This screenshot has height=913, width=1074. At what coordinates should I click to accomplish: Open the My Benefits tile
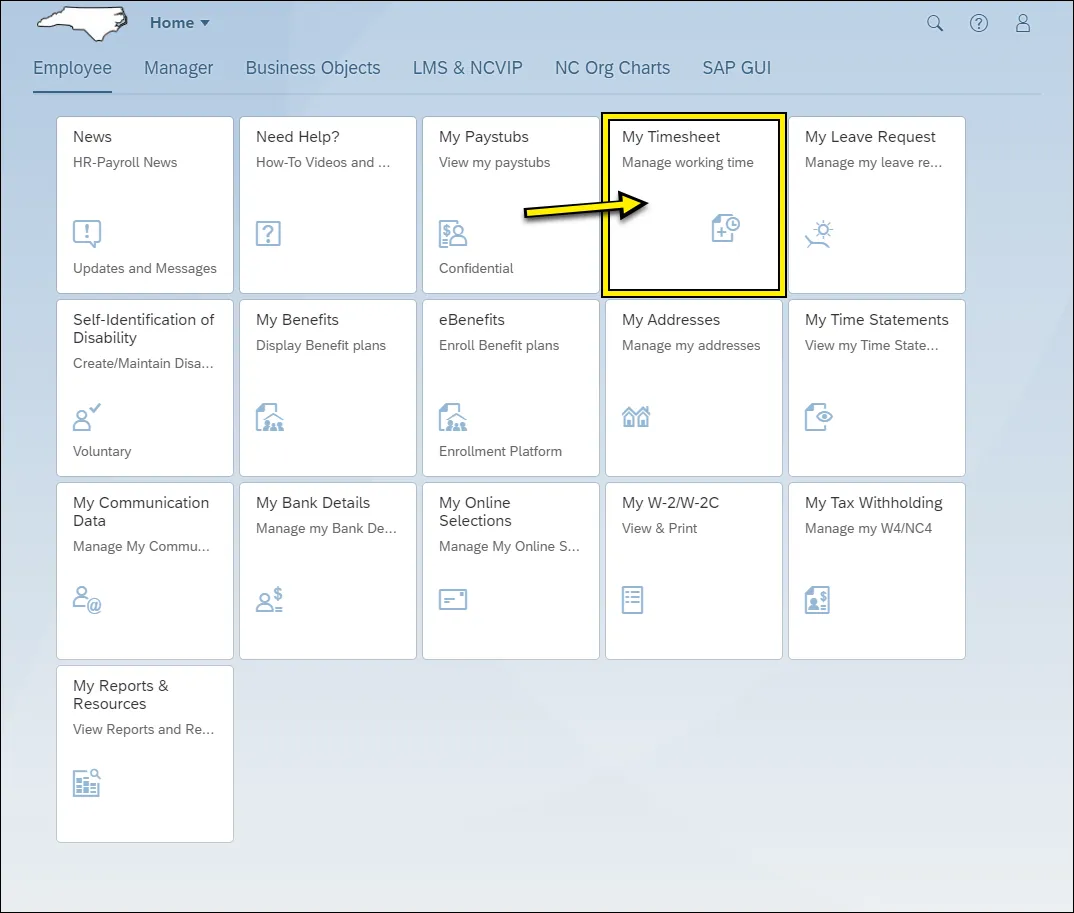(x=327, y=387)
